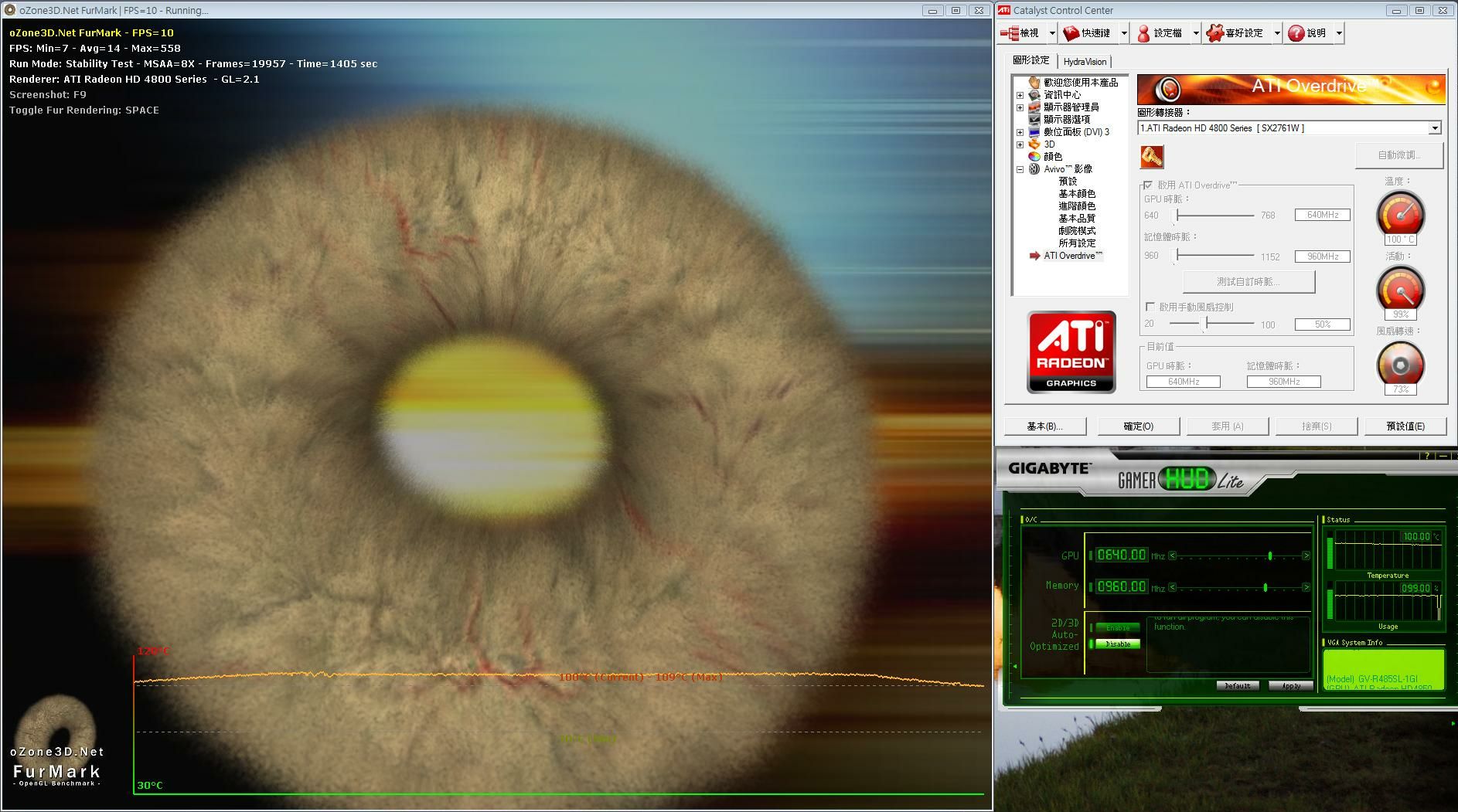1458x812 pixels.
Task: Select 劇院模式 under Avivo
Action: coord(1077,231)
